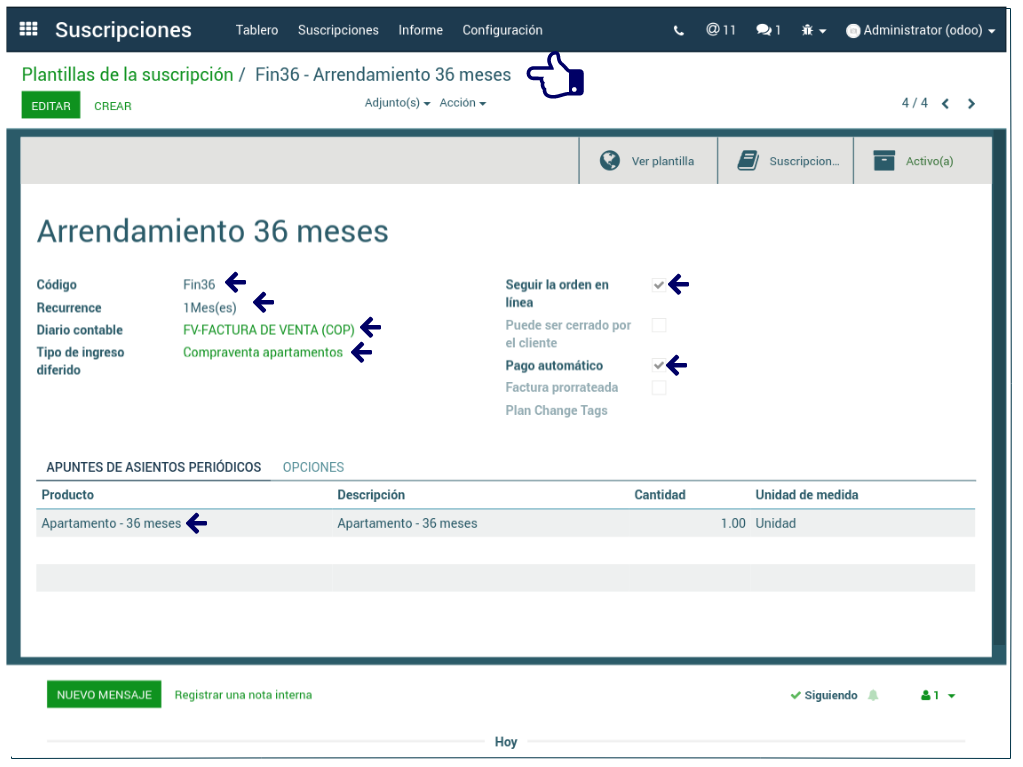Viewport: 1023px width, 767px height.
Task: Go to the next record arrow
Action: pos(971,104)
